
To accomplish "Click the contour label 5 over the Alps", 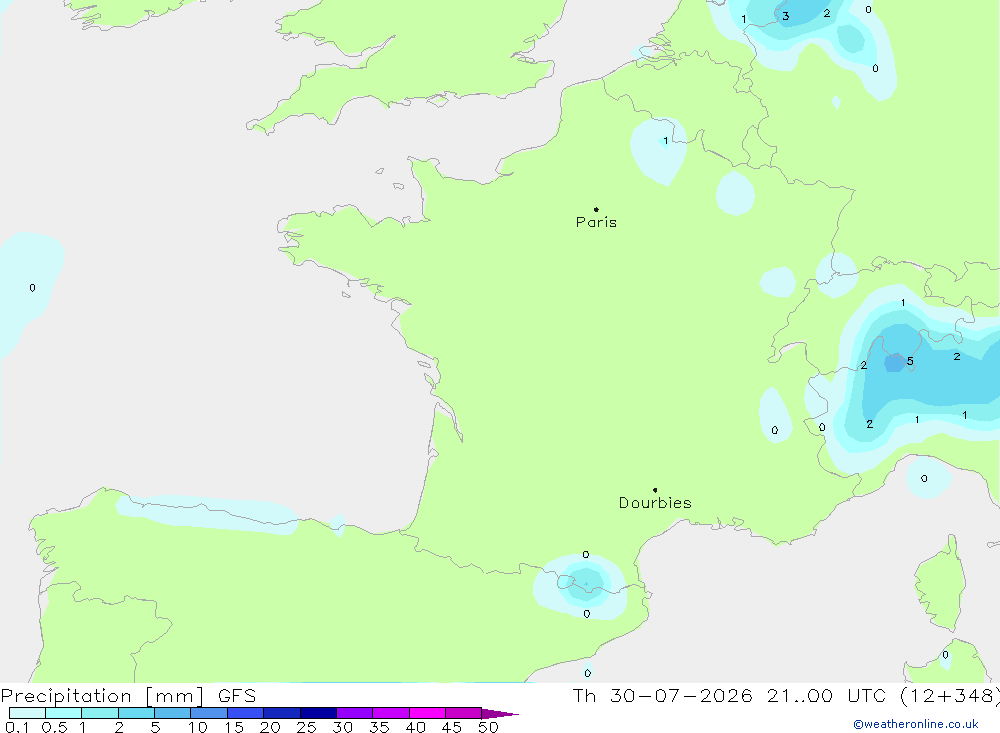I will 910,362.
